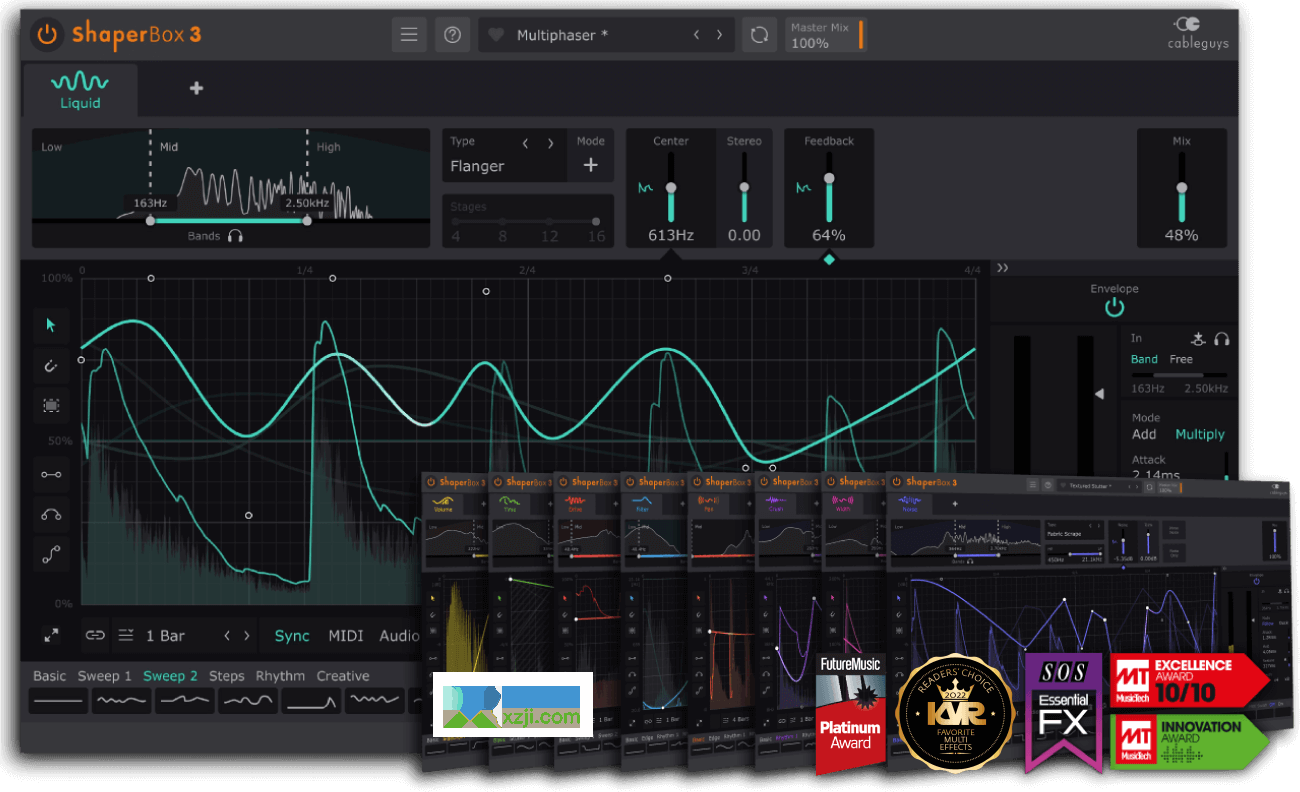Open the Sweep 1 wave category

[x=105, y=676]
